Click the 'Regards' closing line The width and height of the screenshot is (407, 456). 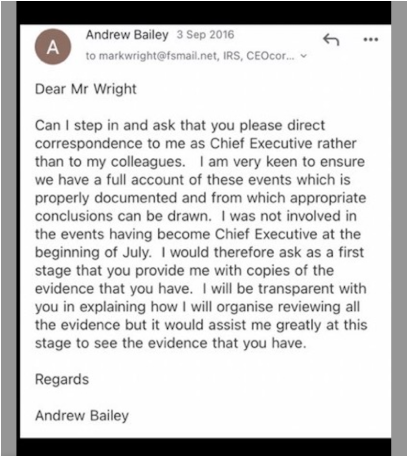pos(62,380)
